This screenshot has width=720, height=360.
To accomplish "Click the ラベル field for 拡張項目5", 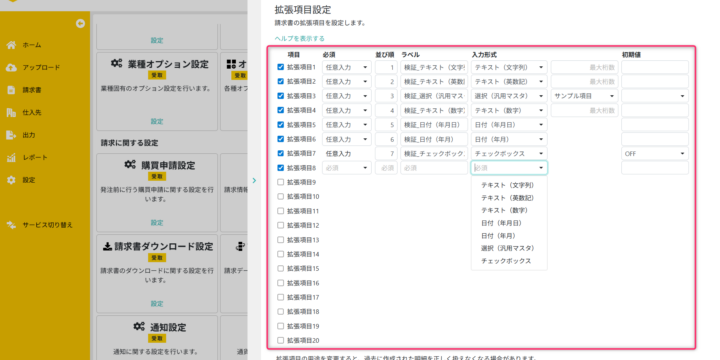I will point(434,125).
